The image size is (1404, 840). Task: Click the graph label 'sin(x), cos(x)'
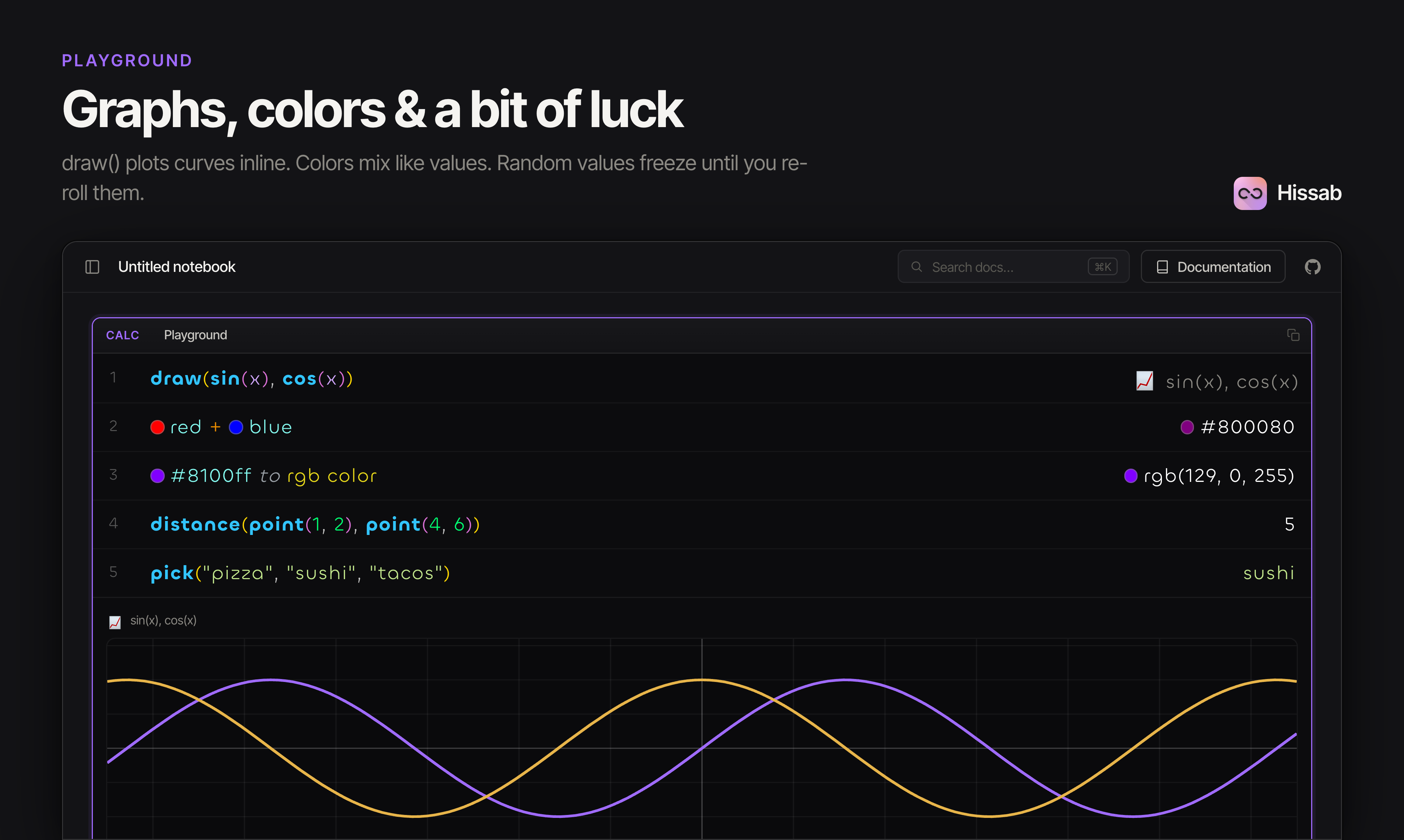point(163,620)
